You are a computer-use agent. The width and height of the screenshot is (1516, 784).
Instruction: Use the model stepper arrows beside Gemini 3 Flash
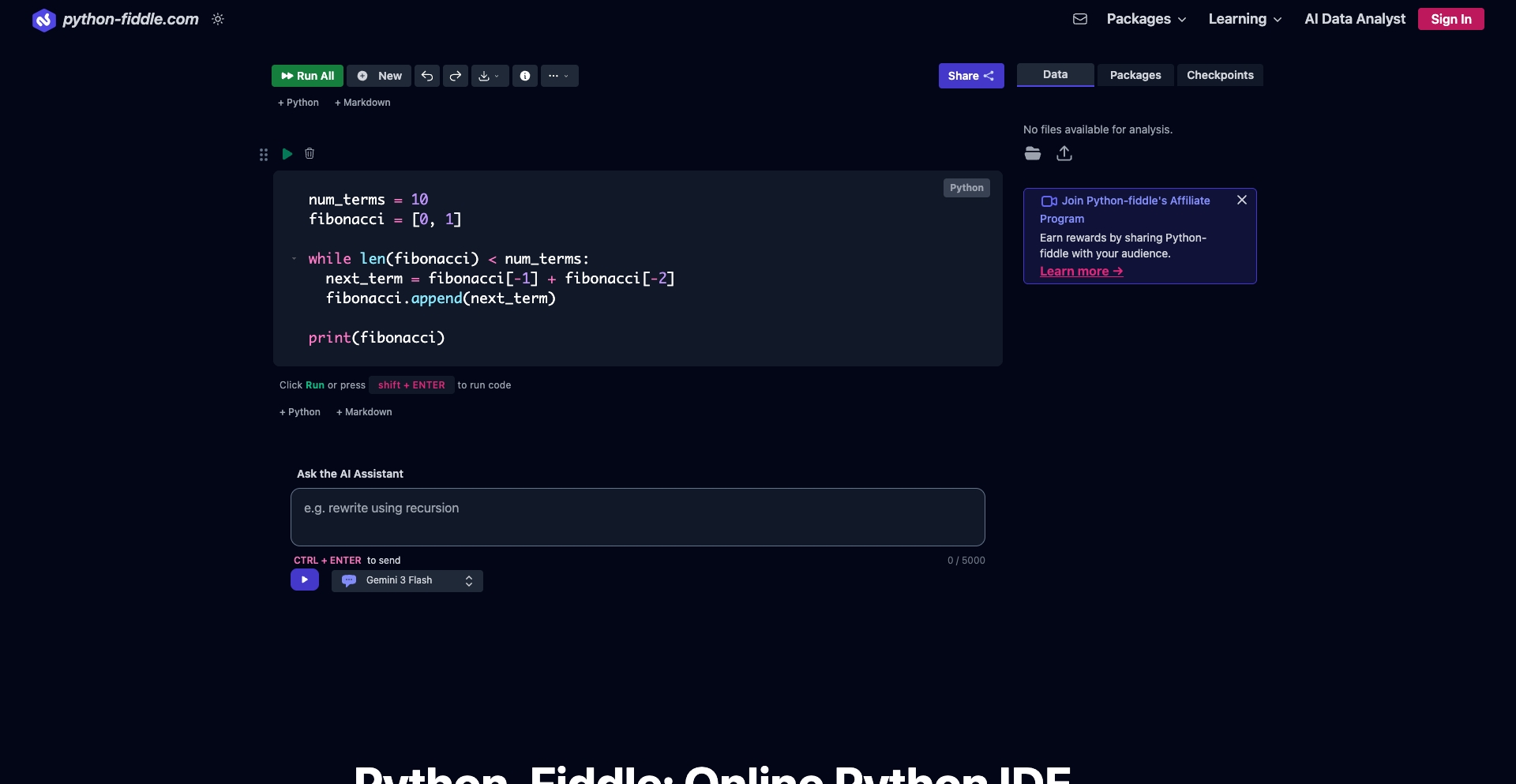pyautogui.click(x=468, y=580)
